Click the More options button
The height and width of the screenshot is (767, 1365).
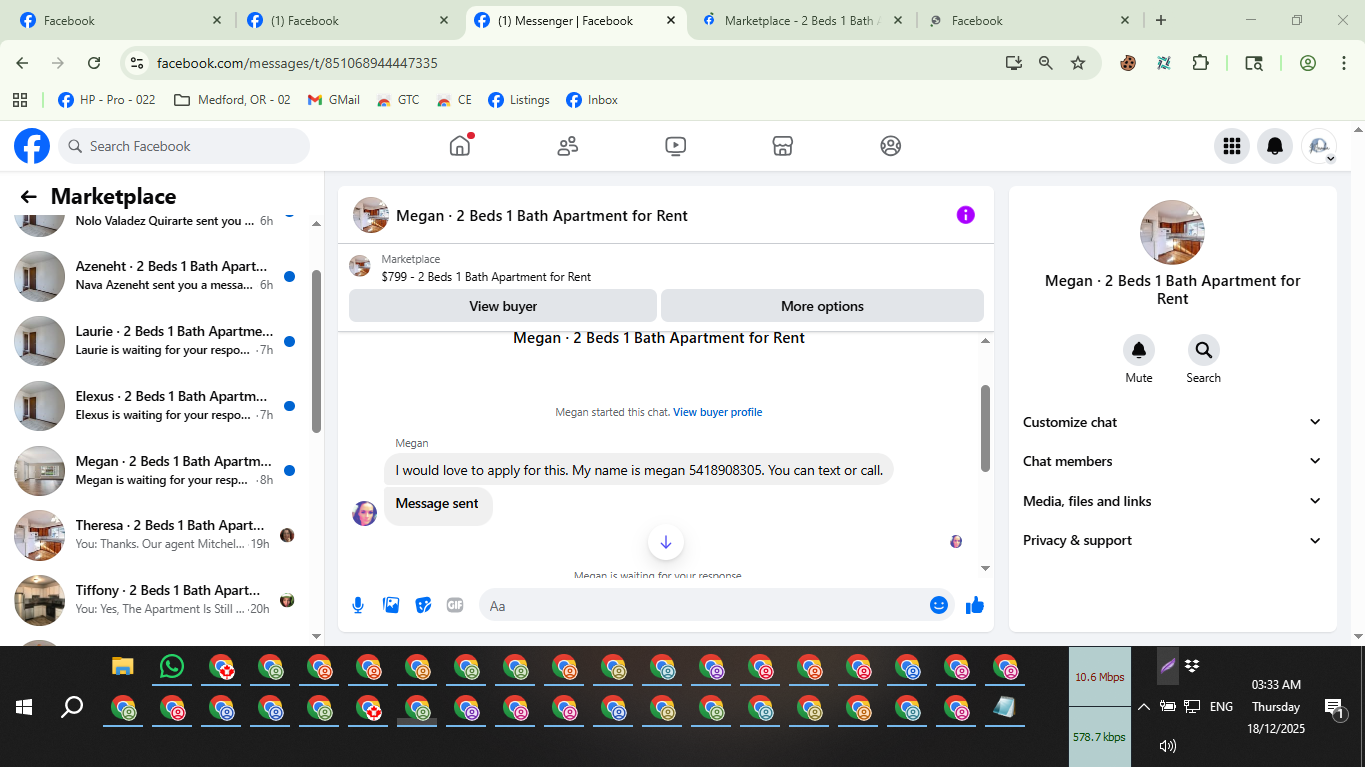click(822, 306)
